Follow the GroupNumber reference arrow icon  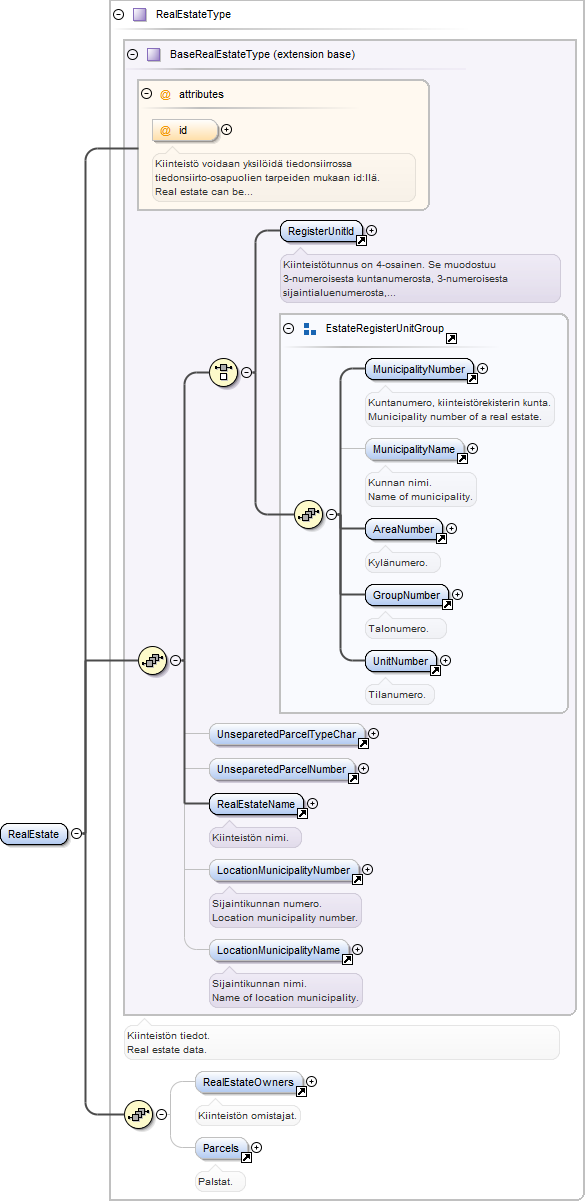coord(446,605)
